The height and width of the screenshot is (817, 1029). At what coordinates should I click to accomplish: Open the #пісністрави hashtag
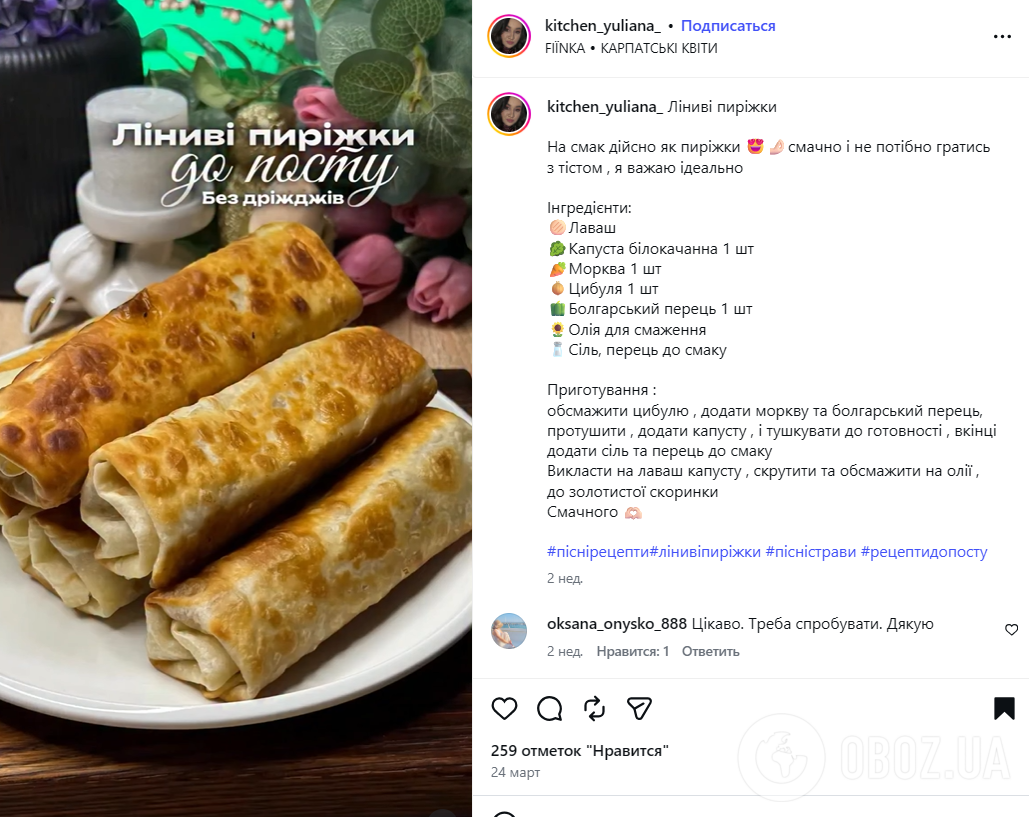point(810,552)
